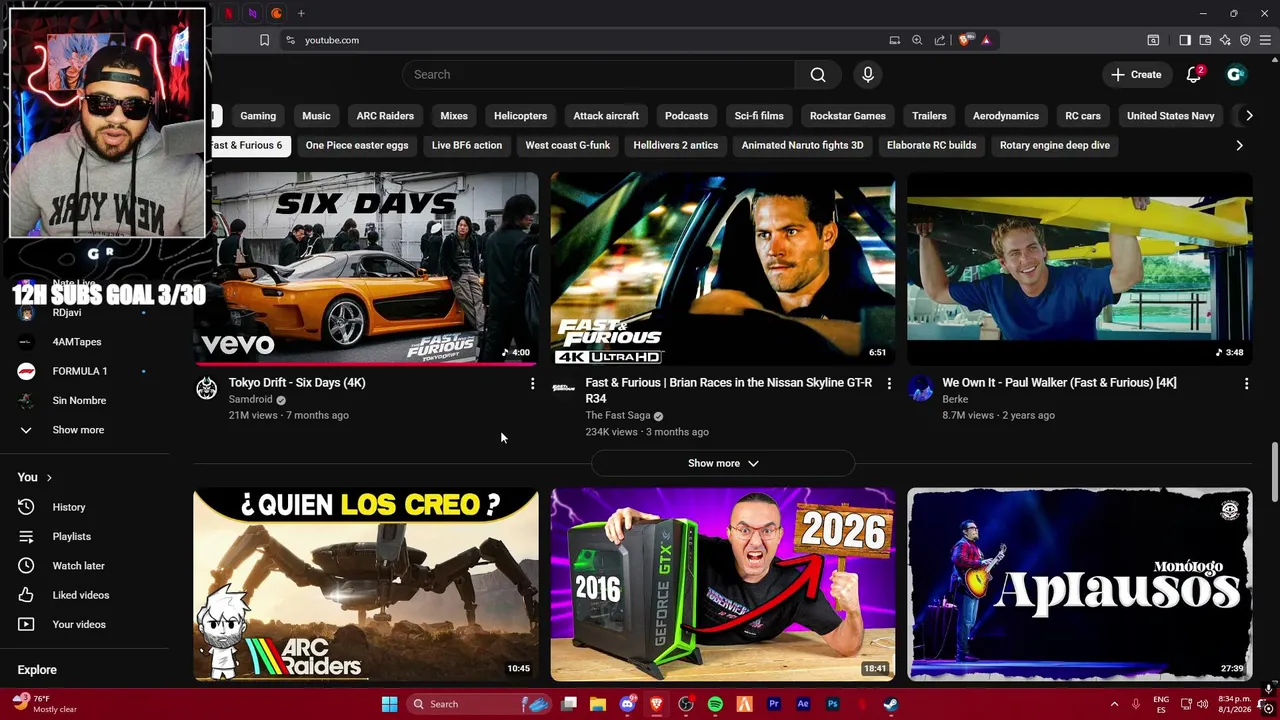The height and width of the screenshot is (720, 1280).
Task: Click the share page icon
Action: point(940,40)
